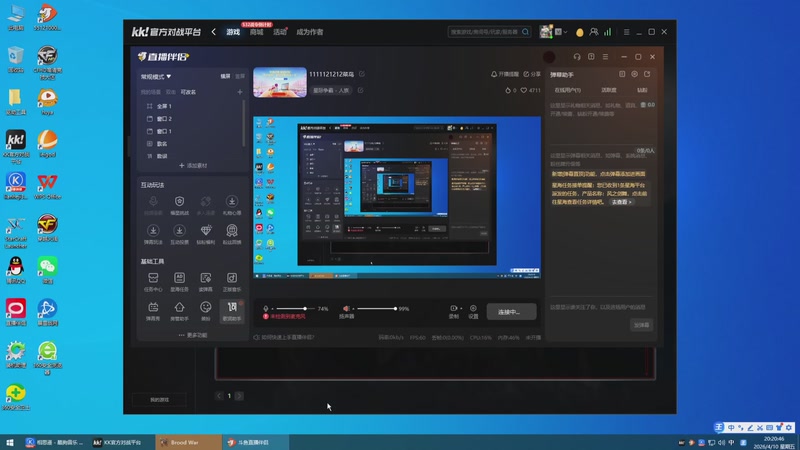Click the 添加素材 add source button
This screenshot has height=450, width=800.
pos(193,165)
